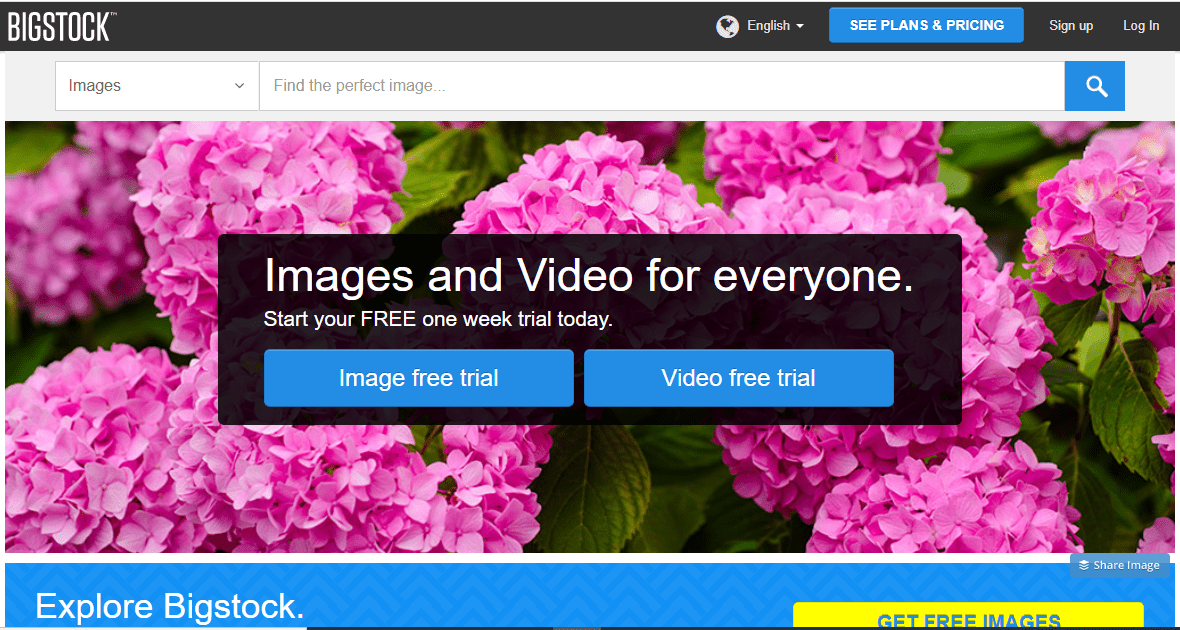Screen dimensions: 1180x630
Task: Open the Log In link
Action: tap(1141, 26)
